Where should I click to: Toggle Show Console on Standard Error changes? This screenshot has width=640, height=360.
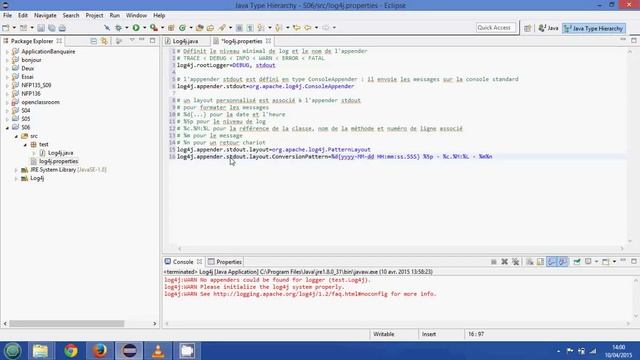(x=563, y=262)
